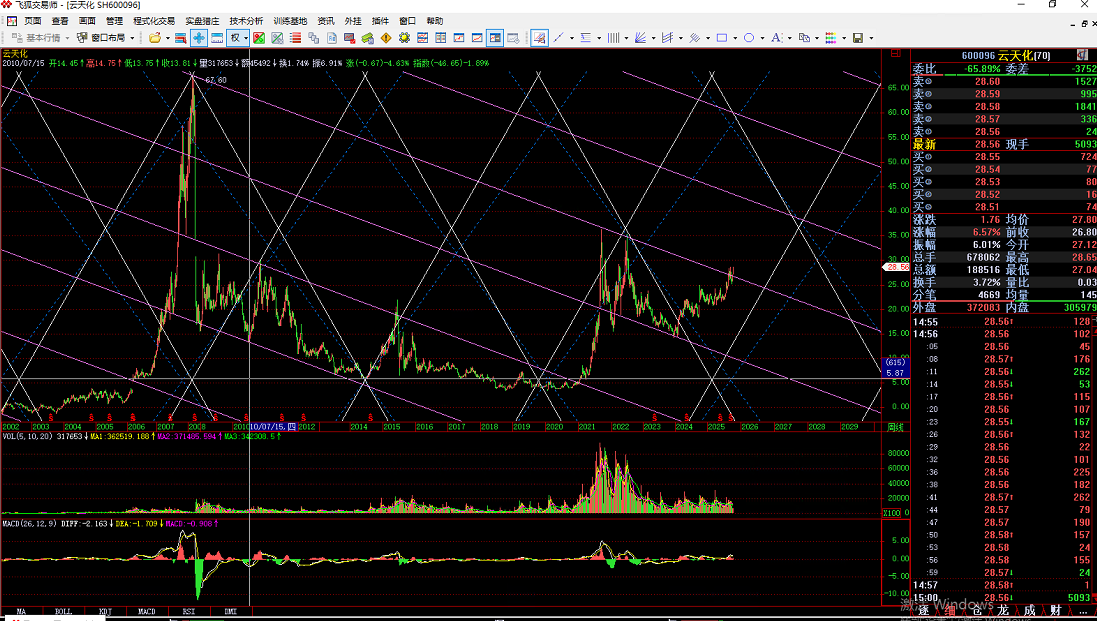Click the 15:00 trade time entry
The height and width of the screenshot is (621, 1097).
pyautogui.click(x=925, y=598)
